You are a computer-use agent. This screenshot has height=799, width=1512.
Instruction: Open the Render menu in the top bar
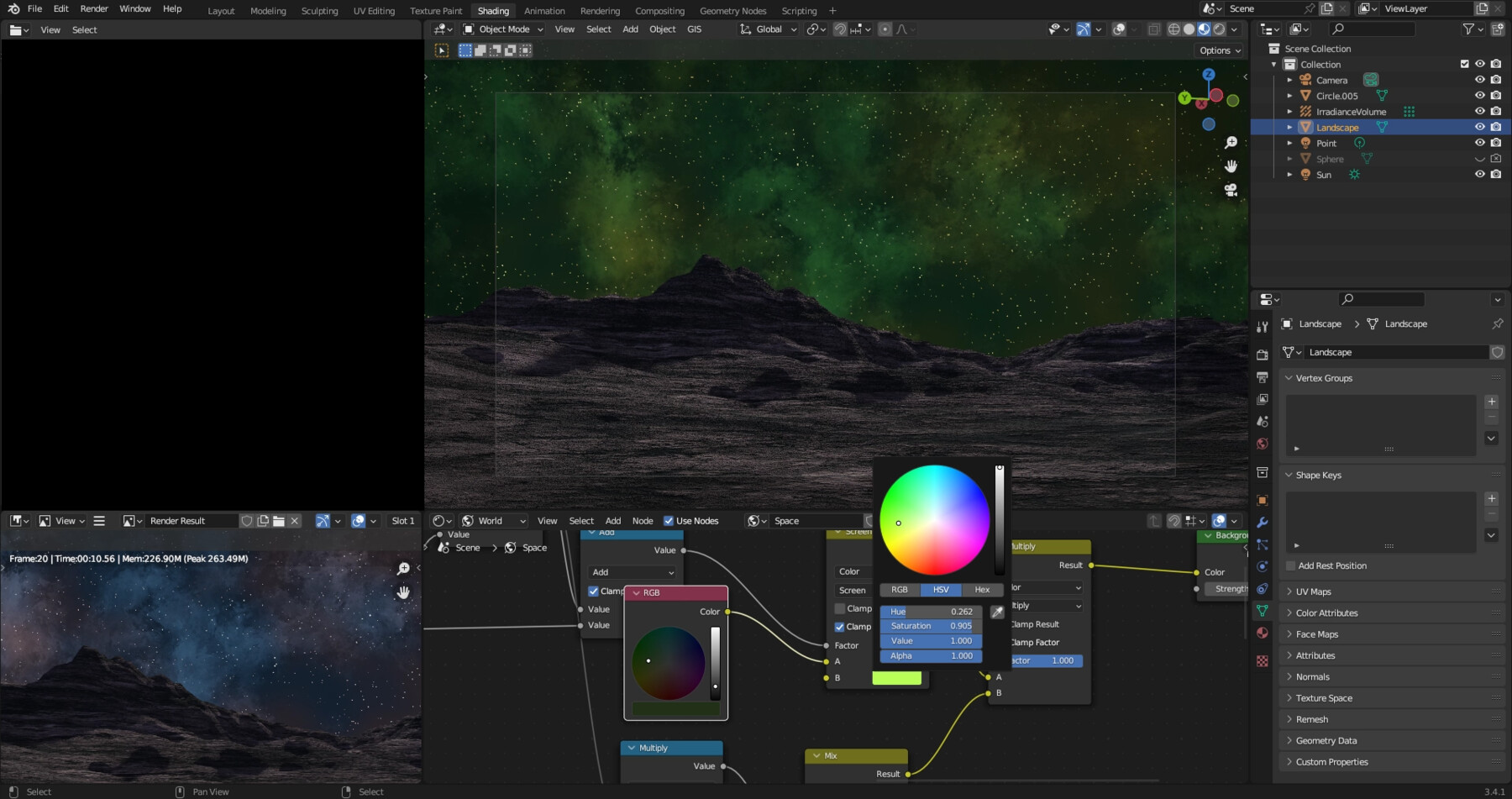(x=93, y=8)
